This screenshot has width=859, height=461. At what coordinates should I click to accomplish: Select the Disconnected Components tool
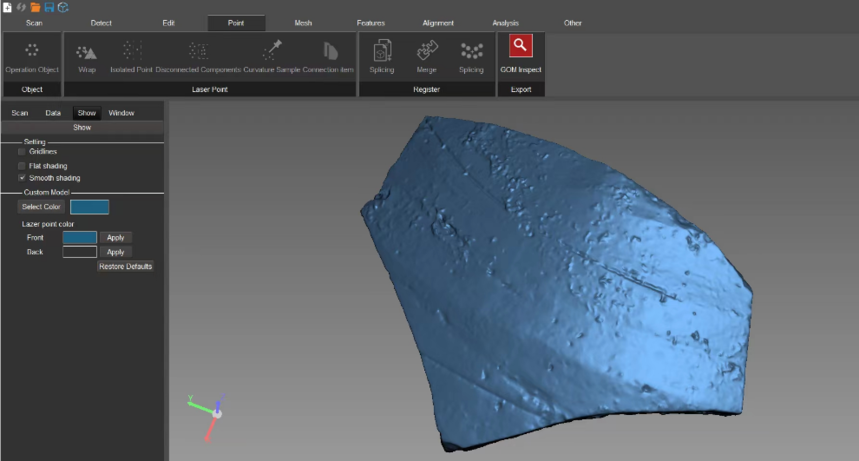(x=198, y=58)
